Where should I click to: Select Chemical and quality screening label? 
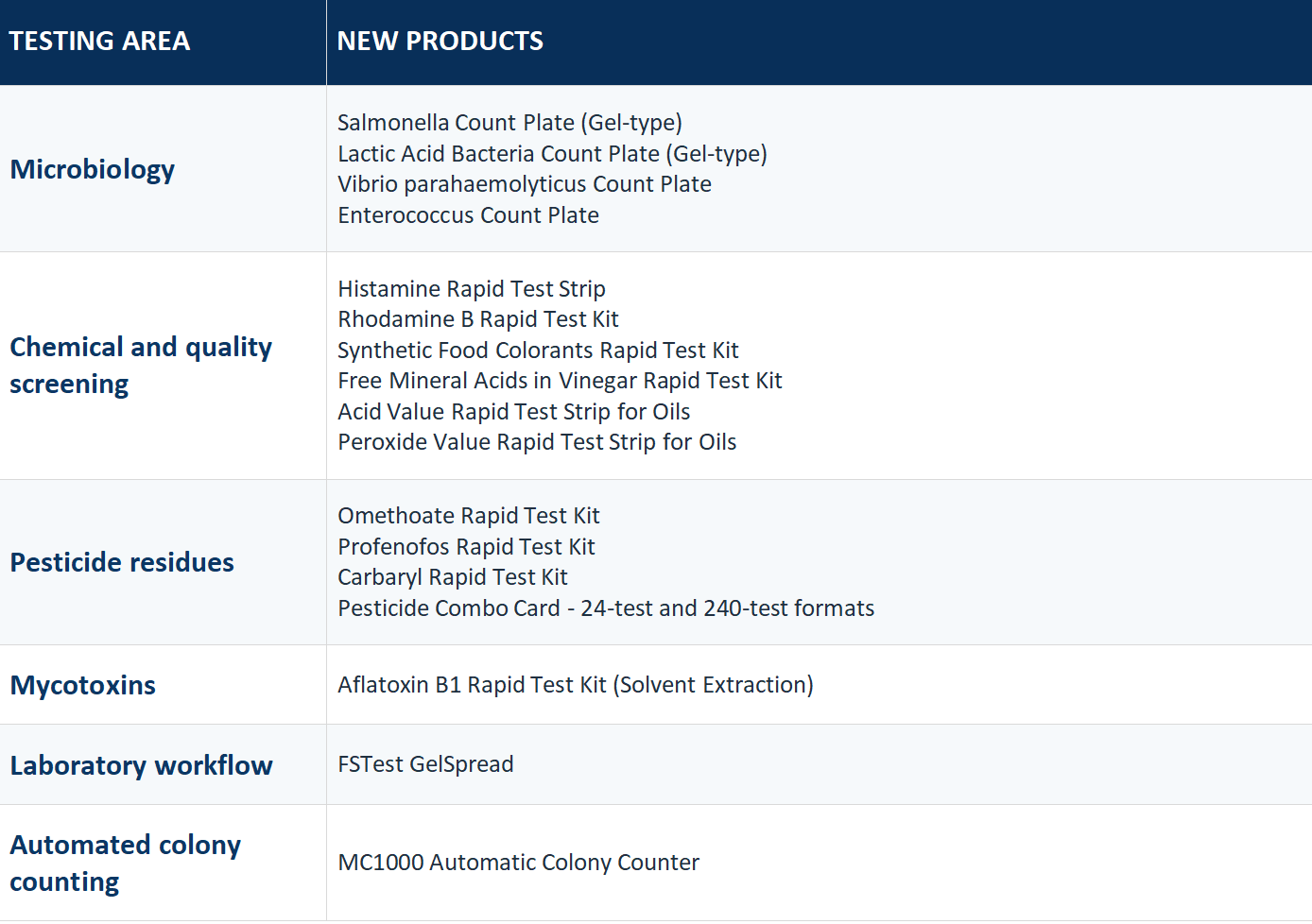[141, 366]
